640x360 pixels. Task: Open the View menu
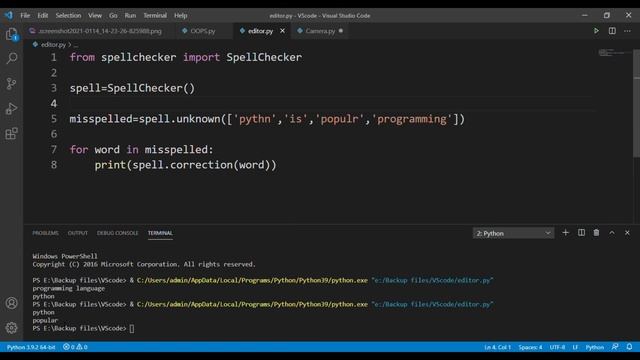point(95,16)
